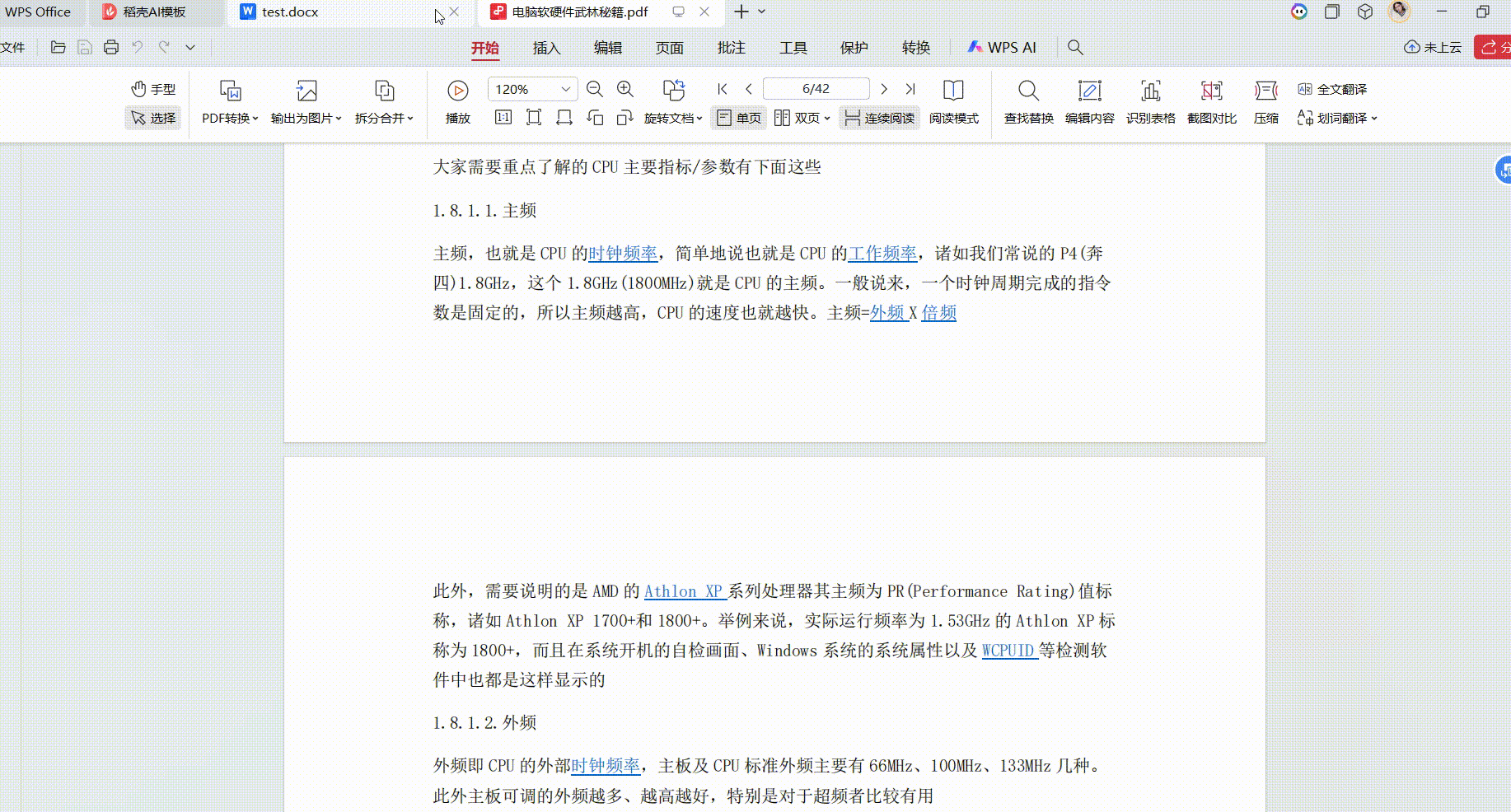Jump to the last page
Screen dimensions: 1511x812
point(910,89)
